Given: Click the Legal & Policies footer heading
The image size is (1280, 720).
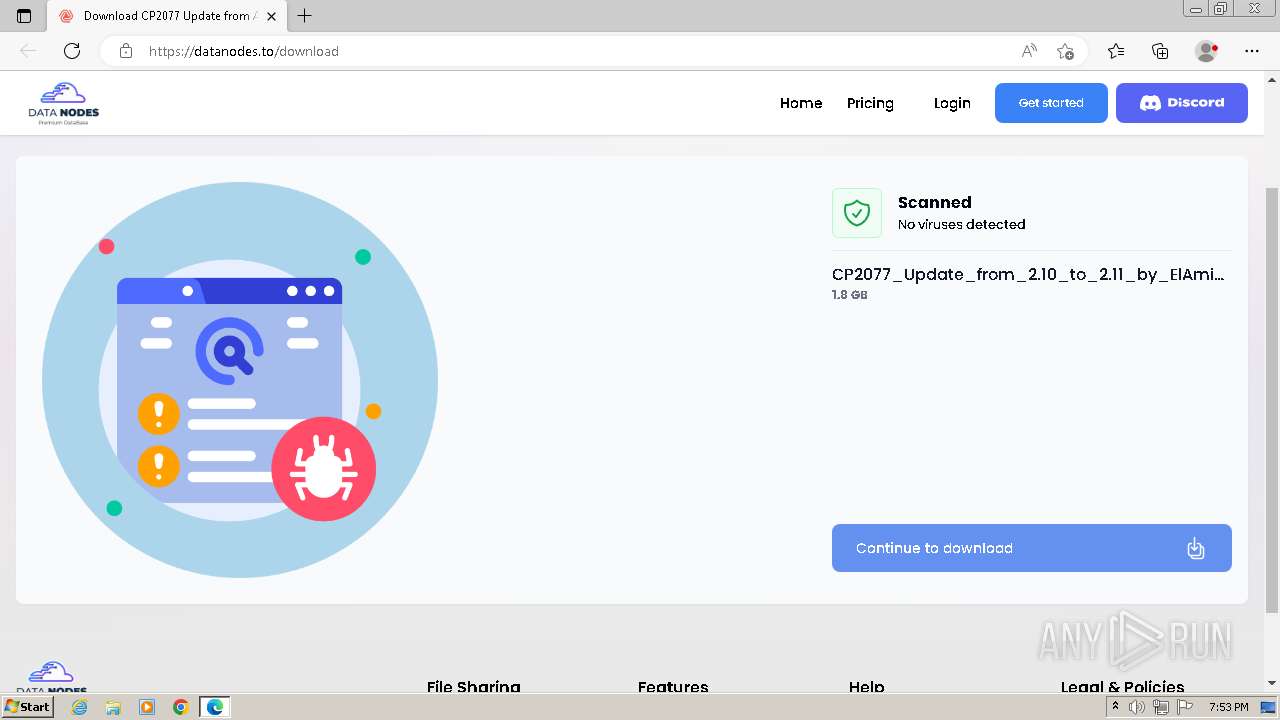Looking at the screenshot, I should point(1122,687).
